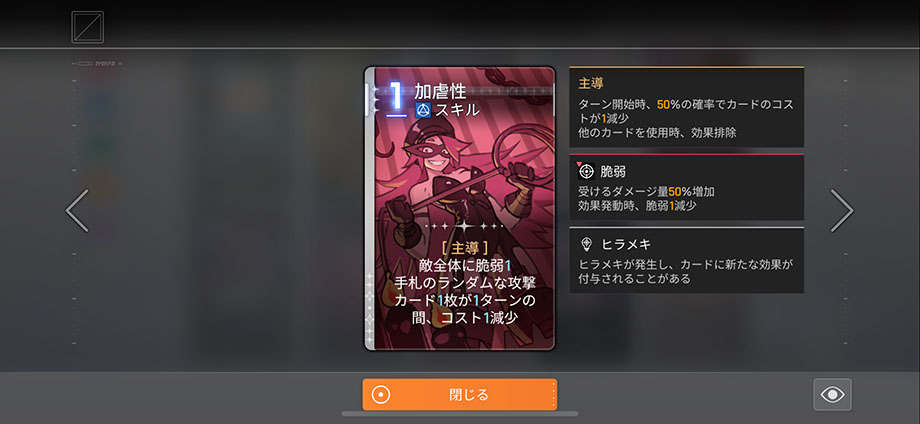This screenshot has width=920, height=424.
Task: Click the blue skill type icon beside スキル
Action: pyautogui.click(x=423, y=110)
